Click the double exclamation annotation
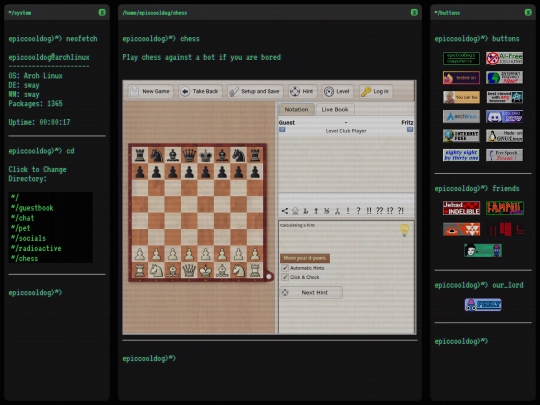The height and width of the screenshot is (405, 540). (369, 210)
